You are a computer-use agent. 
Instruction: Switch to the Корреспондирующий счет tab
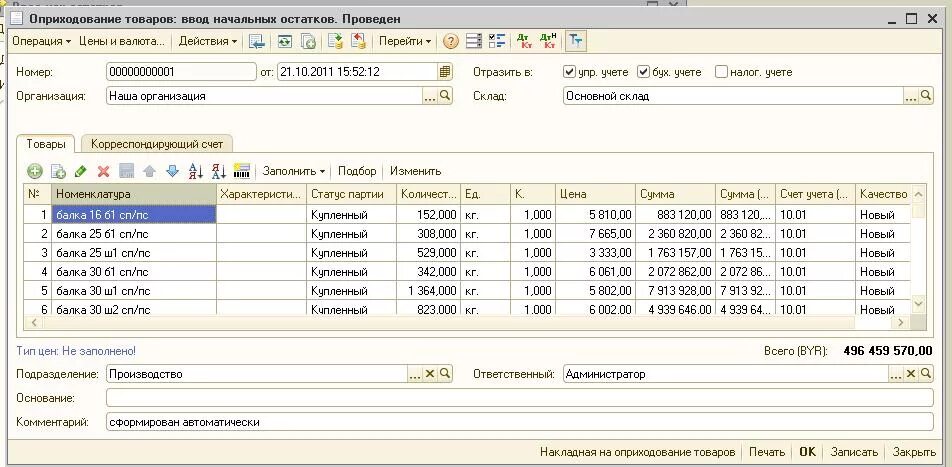coord(157,144)
